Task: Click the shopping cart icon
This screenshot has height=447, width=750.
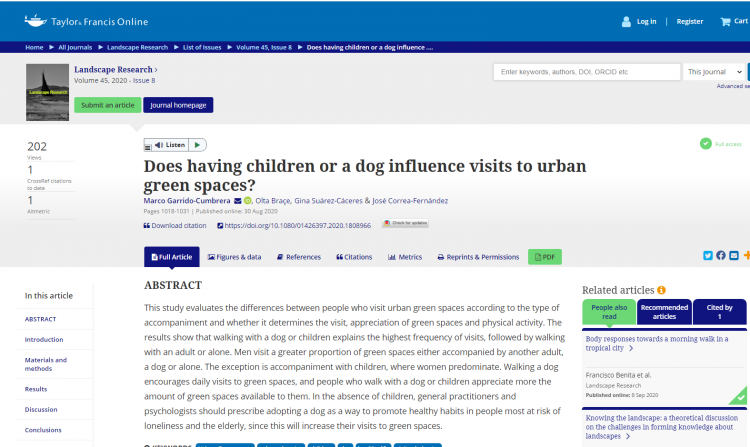Action: click(x=725, y=21)
